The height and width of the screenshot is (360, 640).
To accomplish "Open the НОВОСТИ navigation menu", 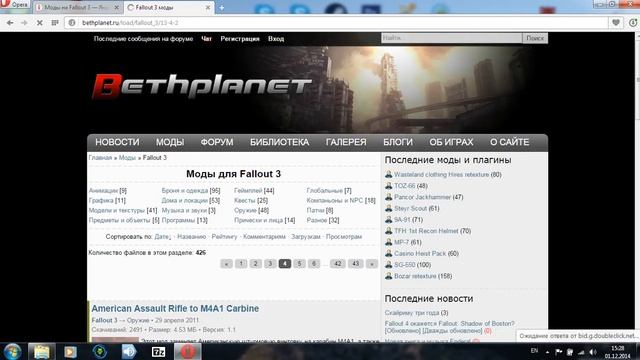I will [x=117, y=142].
